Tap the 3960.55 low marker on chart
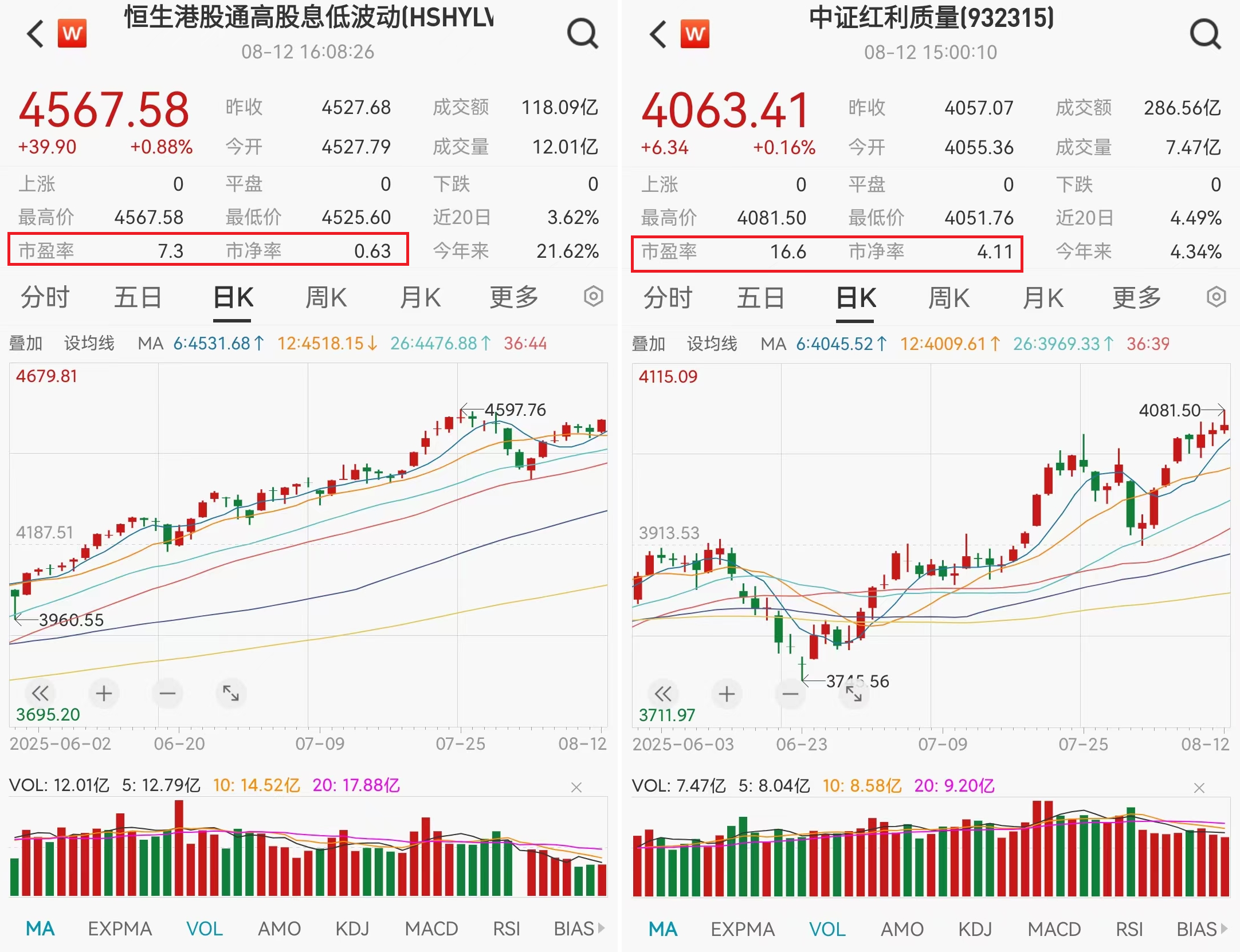Viewport: 1240px width, 952px height. pos(71,620)
